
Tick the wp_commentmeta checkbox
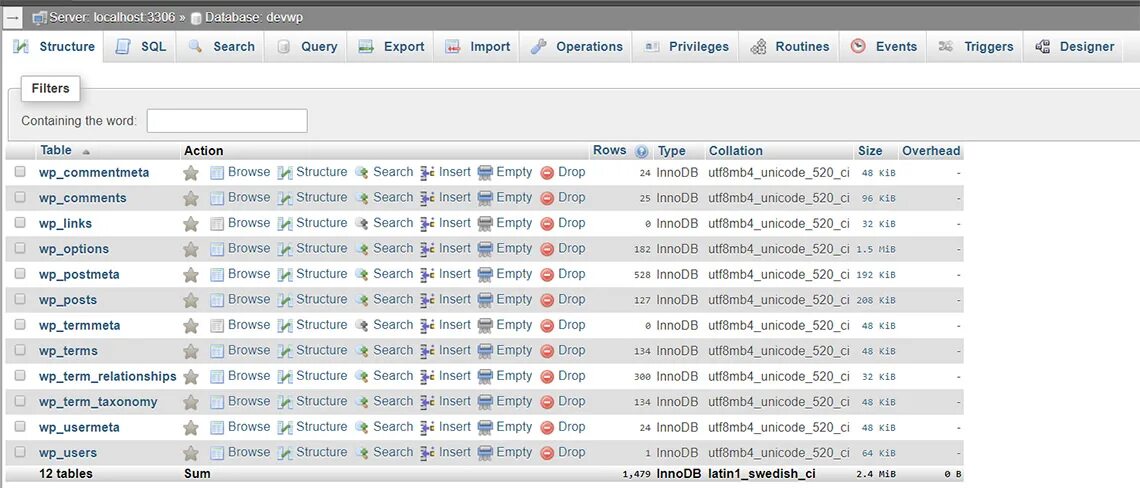coord(20,172)
